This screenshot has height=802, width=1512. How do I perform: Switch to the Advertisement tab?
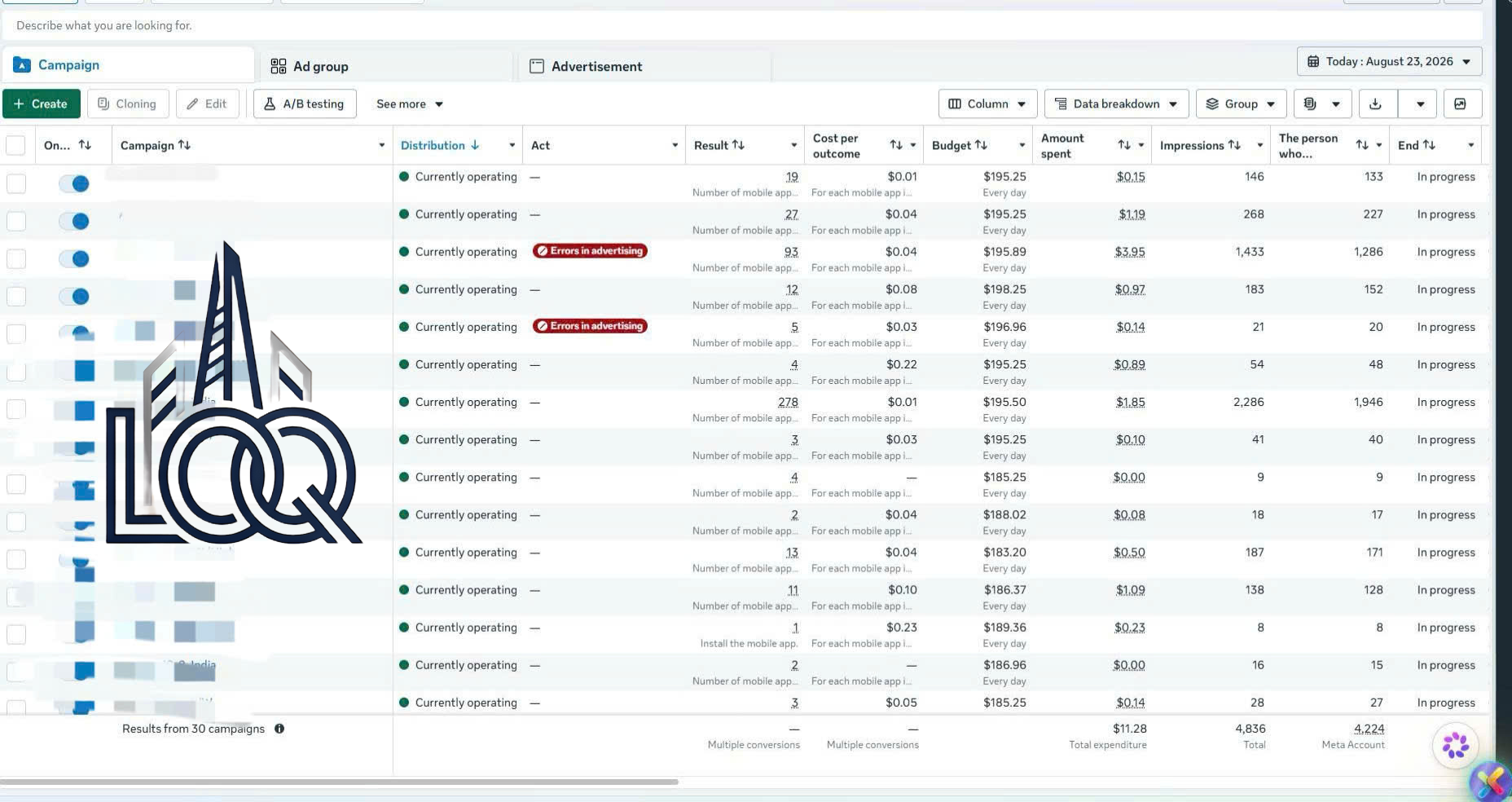coord(644,66)
